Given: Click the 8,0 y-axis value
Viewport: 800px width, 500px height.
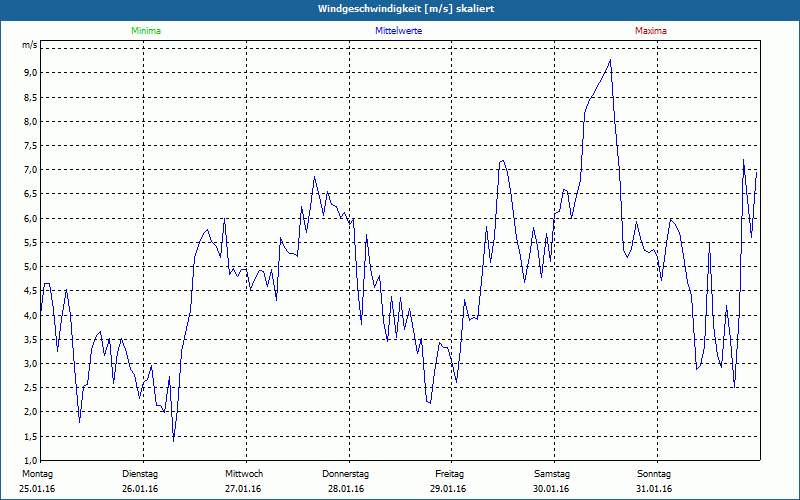Looking at the screenshot, I should pos(30,121).
